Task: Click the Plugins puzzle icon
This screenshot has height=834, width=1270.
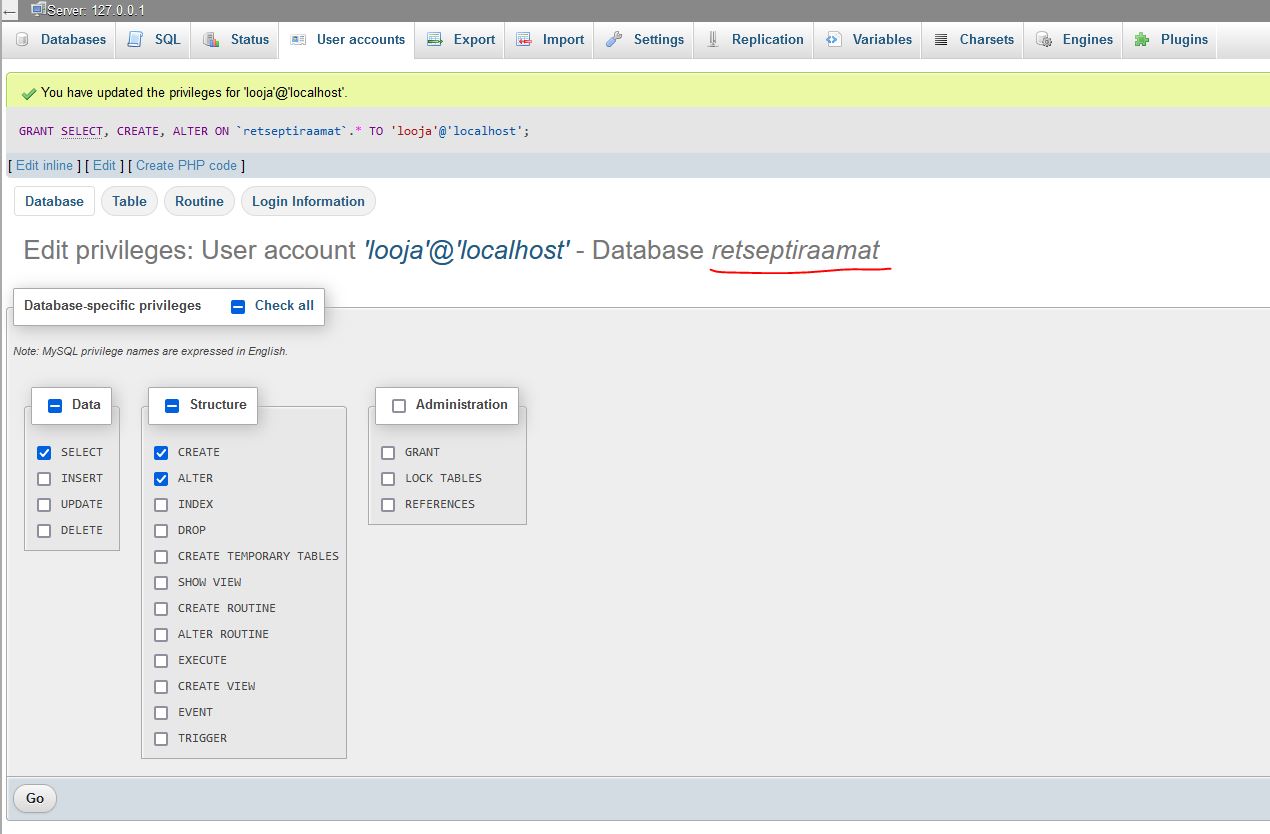Action: (x=1142, y=40)
